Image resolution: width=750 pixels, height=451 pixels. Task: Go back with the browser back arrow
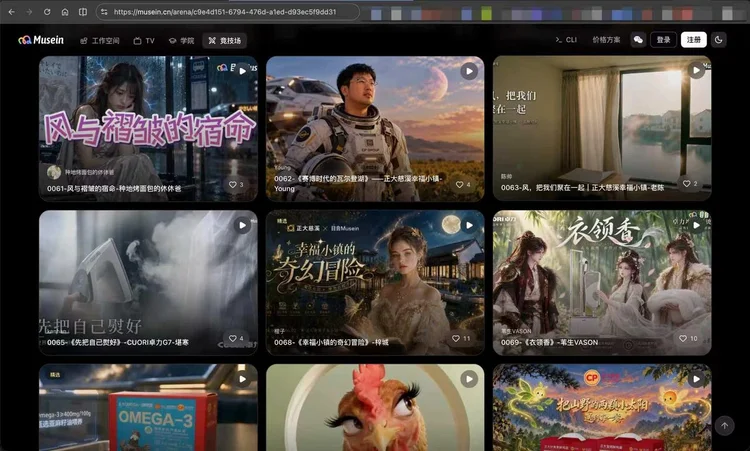(x=11, y=12)
